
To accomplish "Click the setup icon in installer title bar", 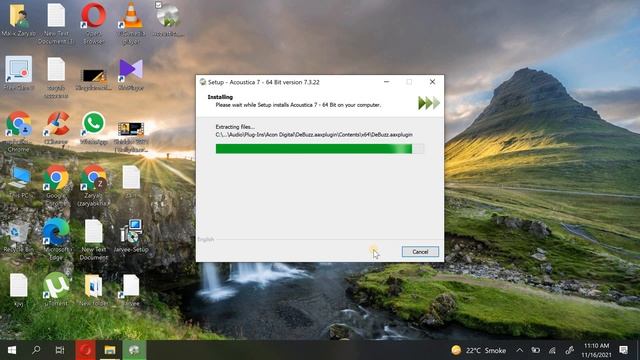I will pos(202,82).
